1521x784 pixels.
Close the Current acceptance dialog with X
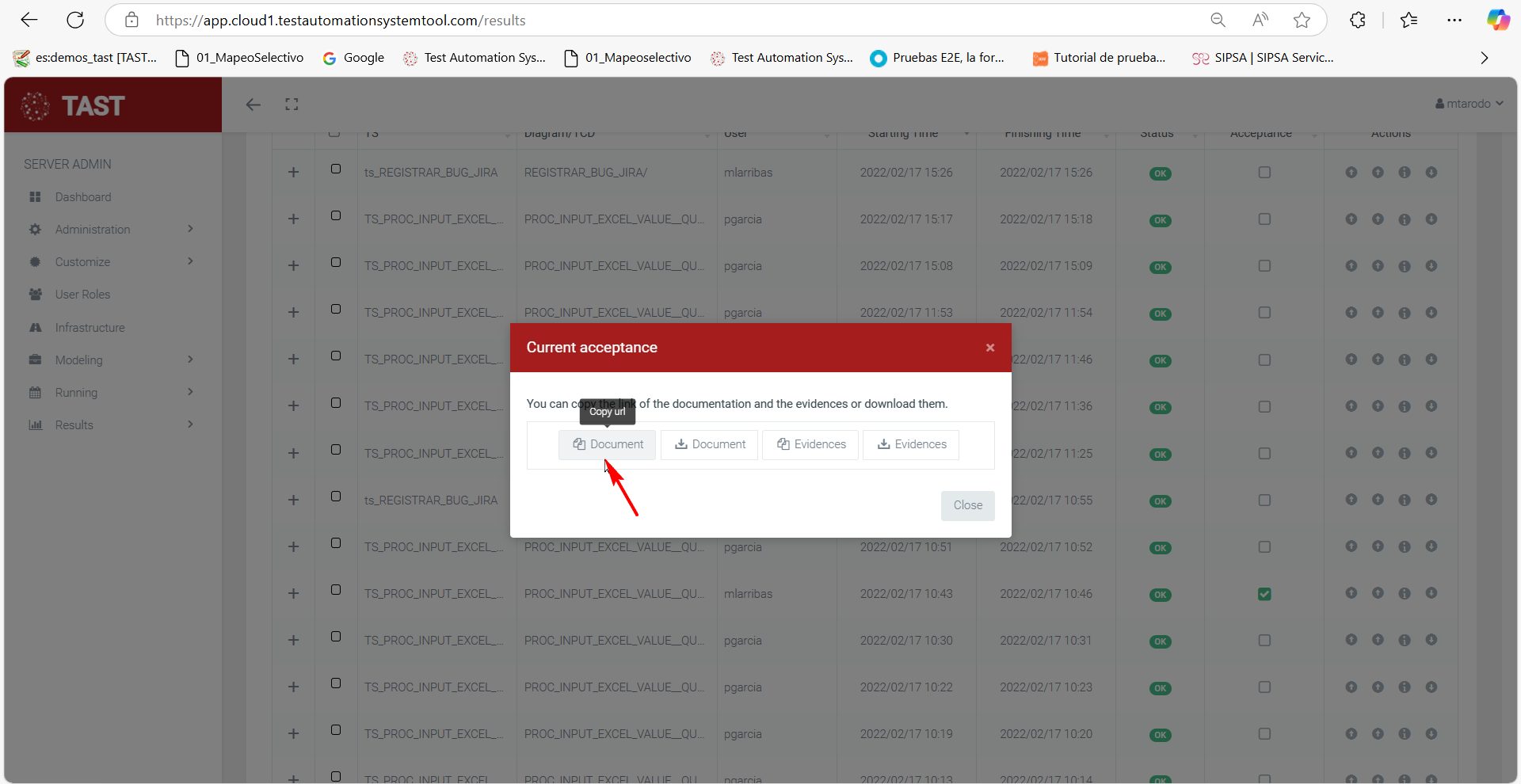pyautogui.click(x=989, y=348)
